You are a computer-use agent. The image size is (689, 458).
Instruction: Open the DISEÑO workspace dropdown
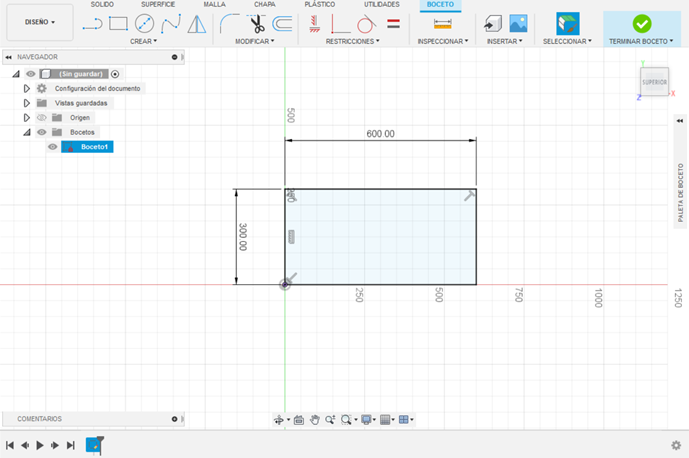pos(40,22)
